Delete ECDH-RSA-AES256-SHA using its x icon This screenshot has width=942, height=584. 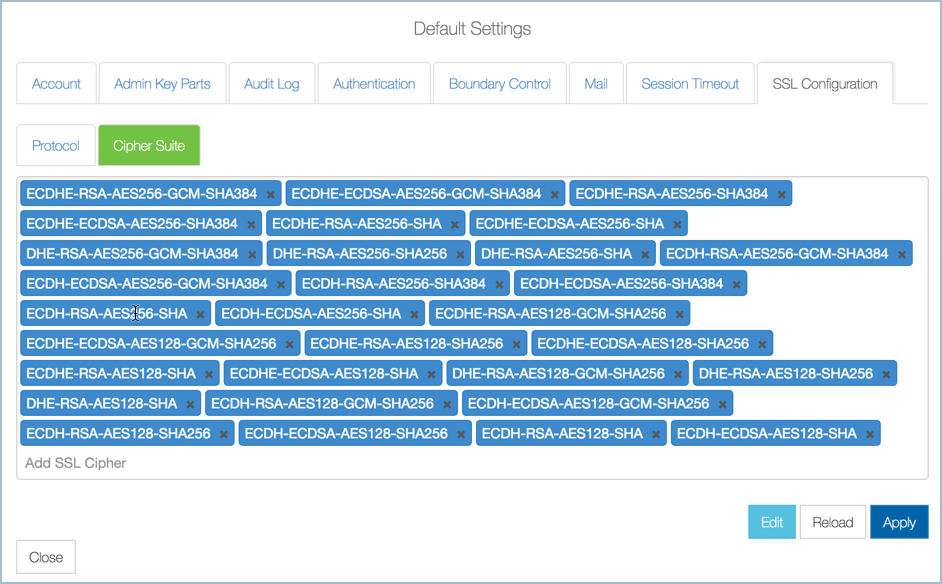click(200, 314)
